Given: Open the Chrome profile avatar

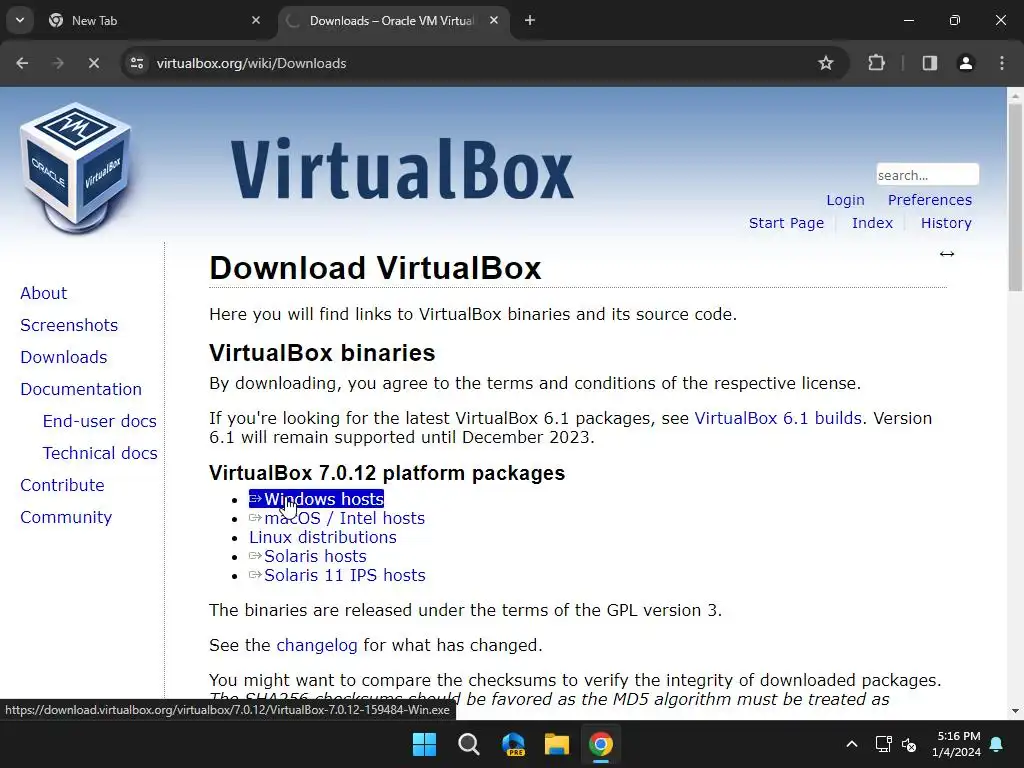Looking at the screenshot, I should 965,63.
